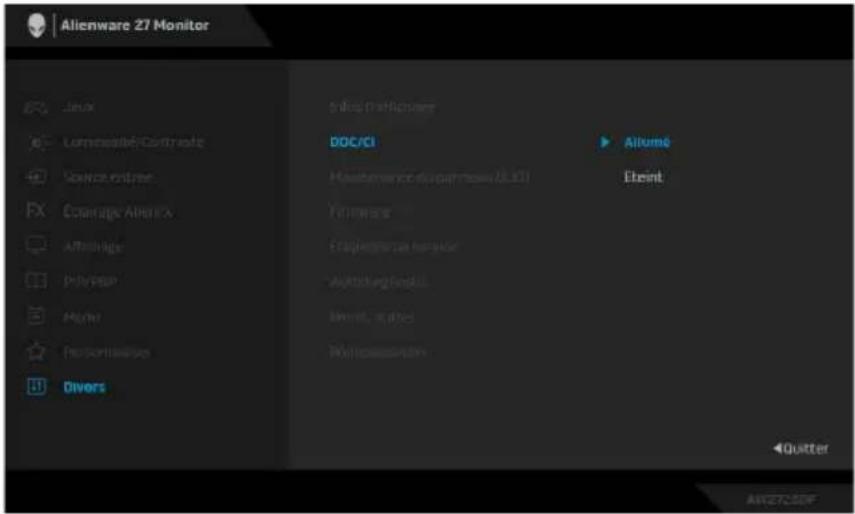Run the Autodiagnostic entry
This screenshot has height=514, width=855.
point(378,282)
